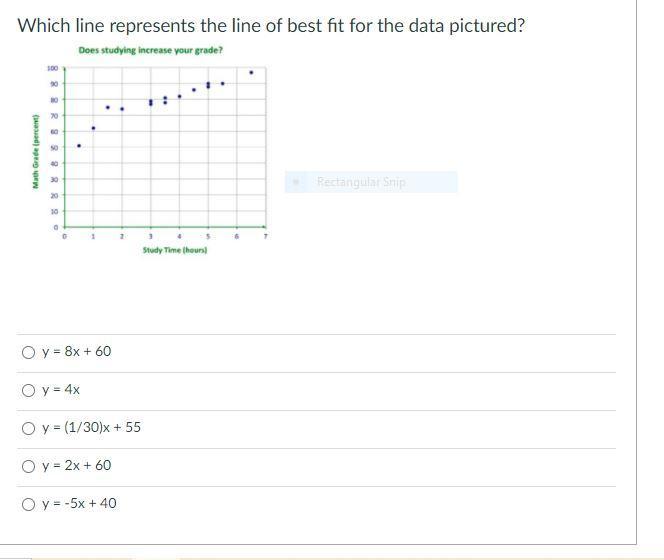The image size is (664, 560).
Task: Pick the y = 2x + 60 radio button
Action: pyautogui.click(x=28, y=466)
